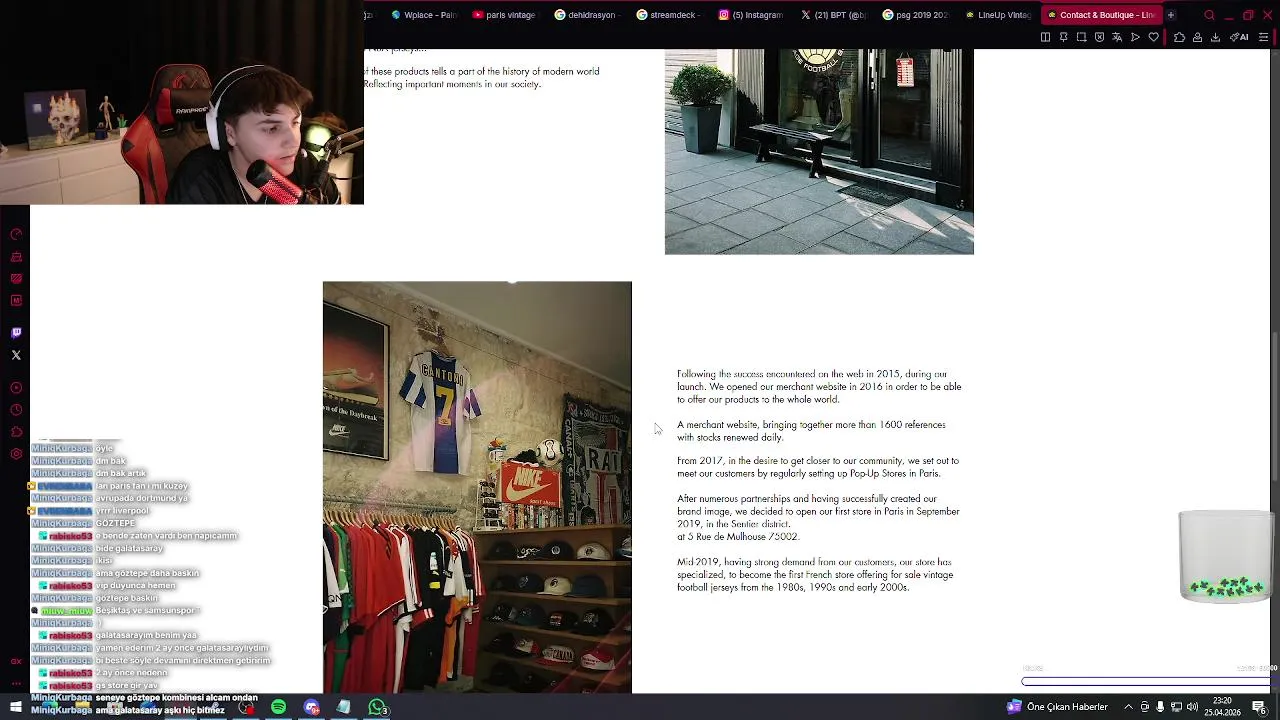1280x720 pixels.
Task: Click paragraph starting 'Following the success'
Action: 819,387
